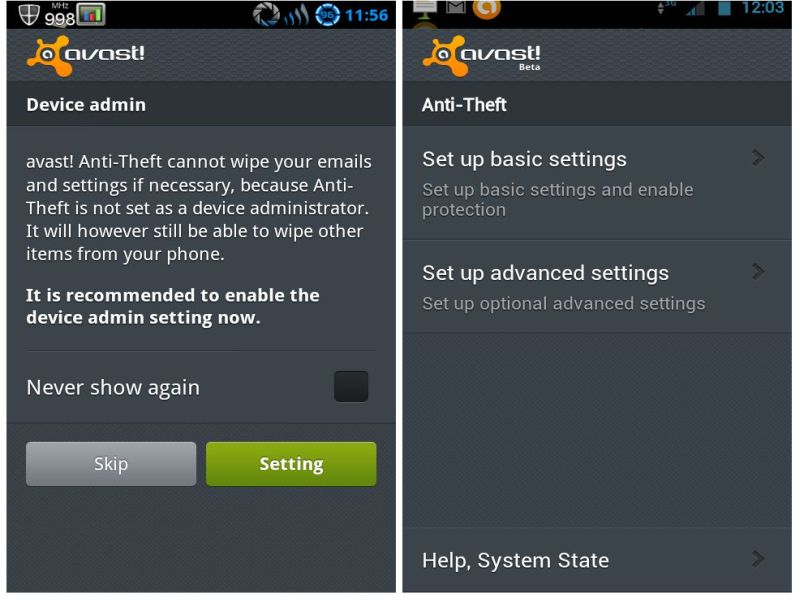The width and height of the screenshot is (800, 600).
Task: Expand Set up basic settings chevron
Action: tap(758, 158)
